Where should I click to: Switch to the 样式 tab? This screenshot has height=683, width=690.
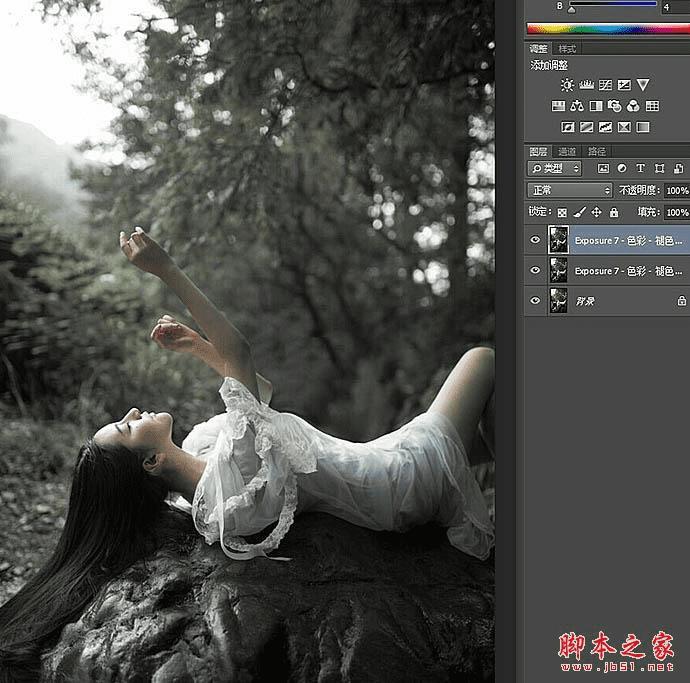(567, 48)
